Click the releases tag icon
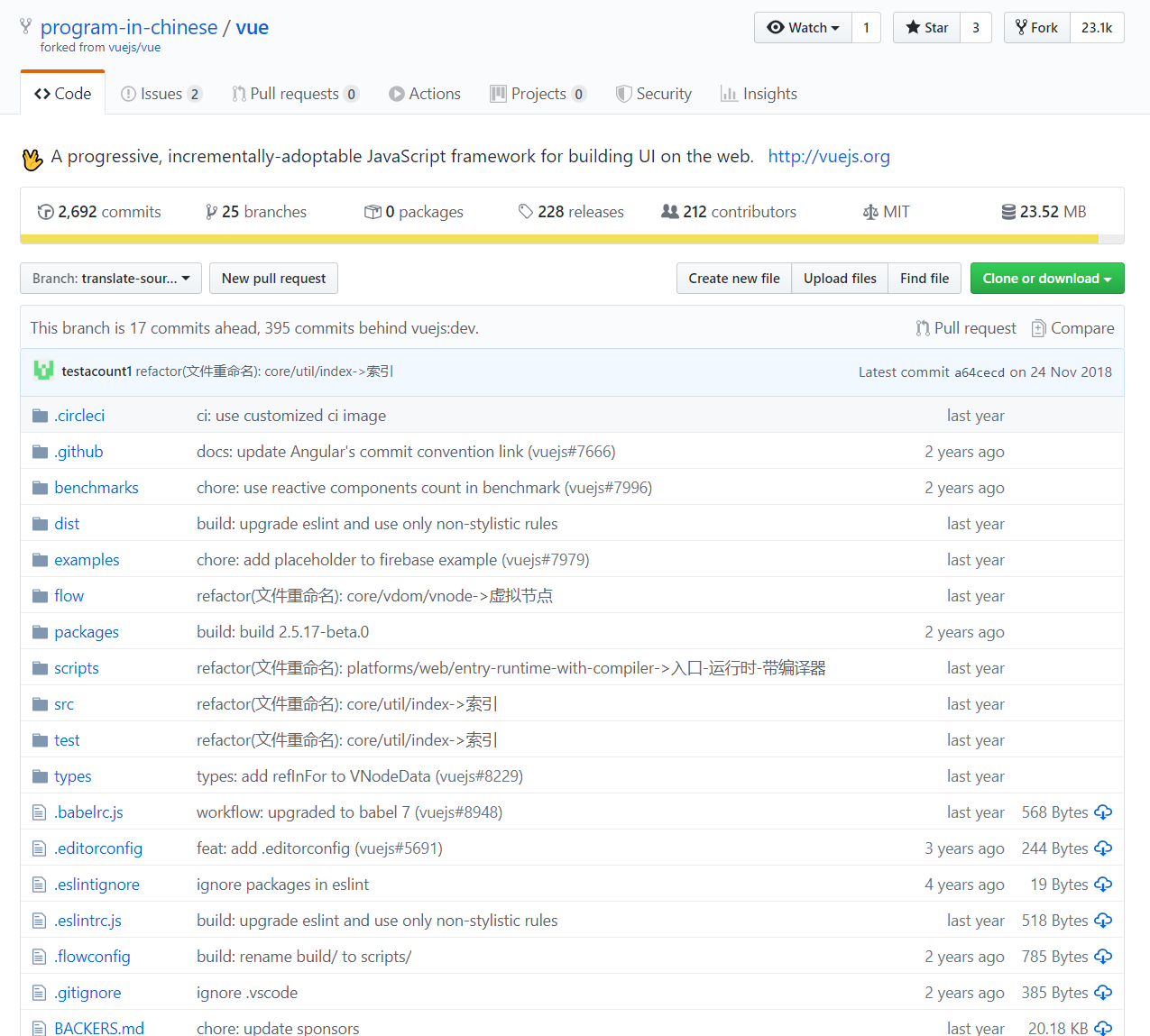This screenshot has width=1150, height=1036. (526, 212)
